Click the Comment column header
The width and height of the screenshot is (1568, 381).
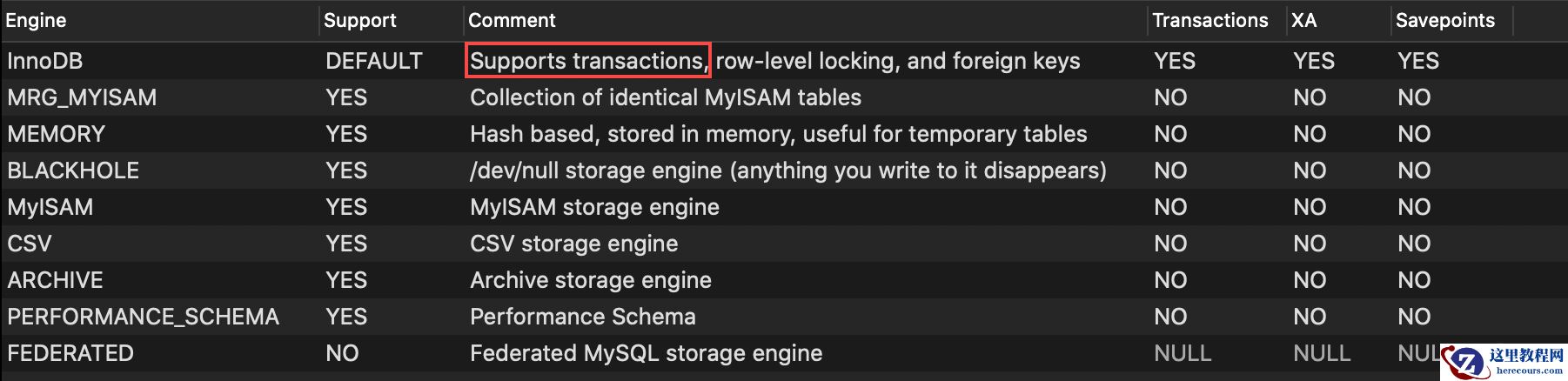point(512,20)
